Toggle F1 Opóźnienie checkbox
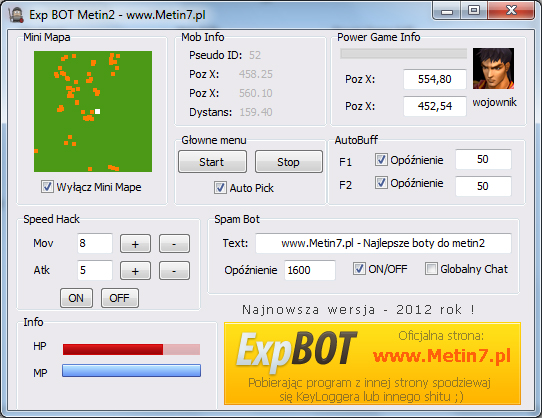The width and height of the screenshot is (542, 418). pyautogui.click(x=381, y=160)
